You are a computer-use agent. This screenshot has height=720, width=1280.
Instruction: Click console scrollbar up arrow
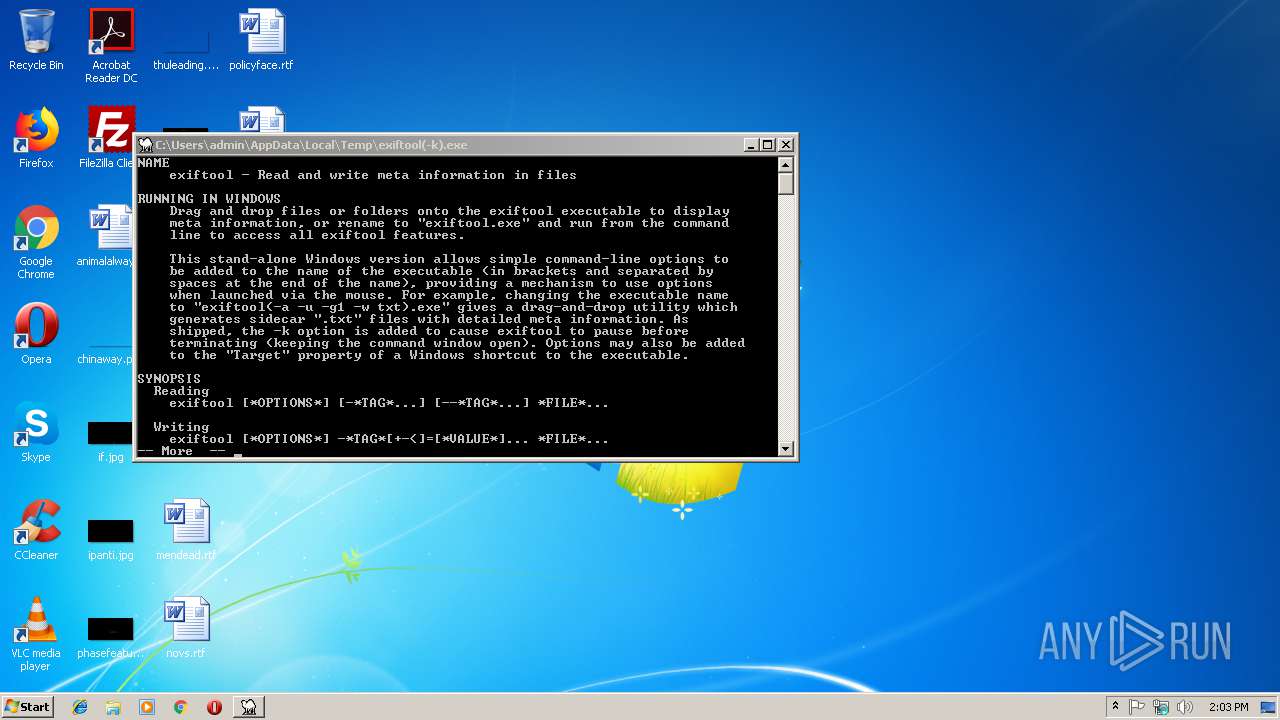786,165
